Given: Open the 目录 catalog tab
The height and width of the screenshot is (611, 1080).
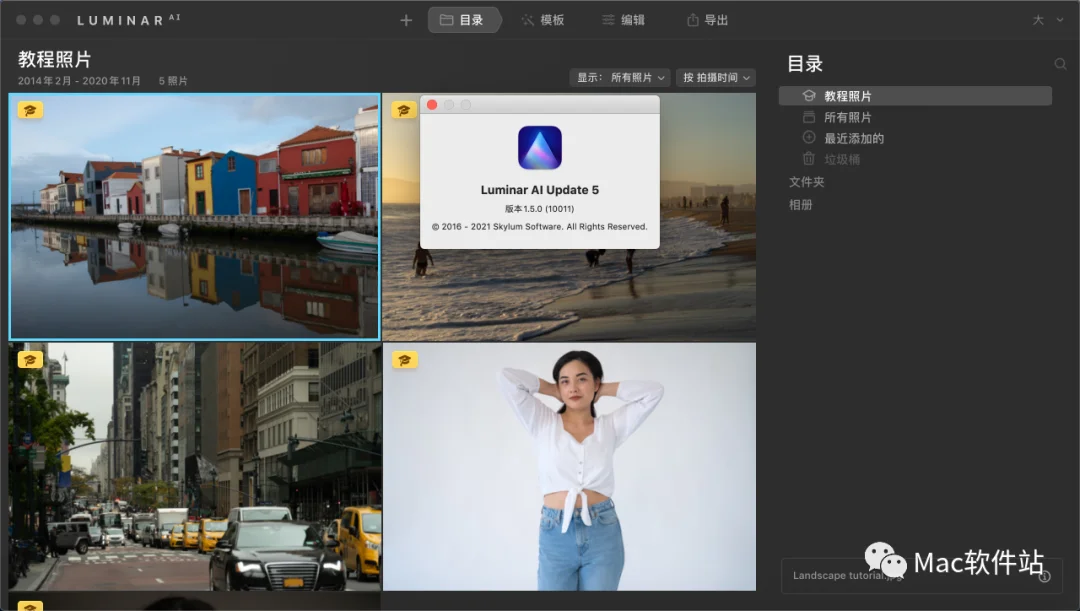Looking at the screenshot, I should 464,20.
